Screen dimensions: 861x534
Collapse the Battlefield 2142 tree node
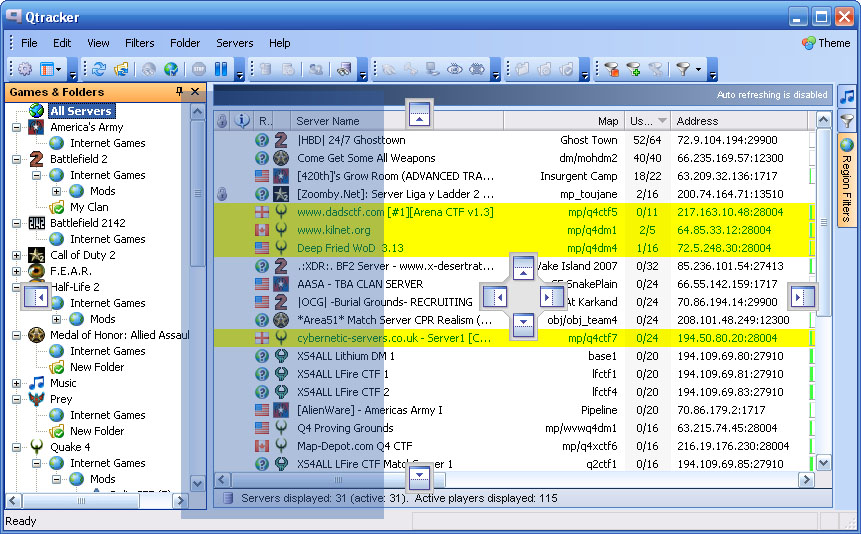16,223
